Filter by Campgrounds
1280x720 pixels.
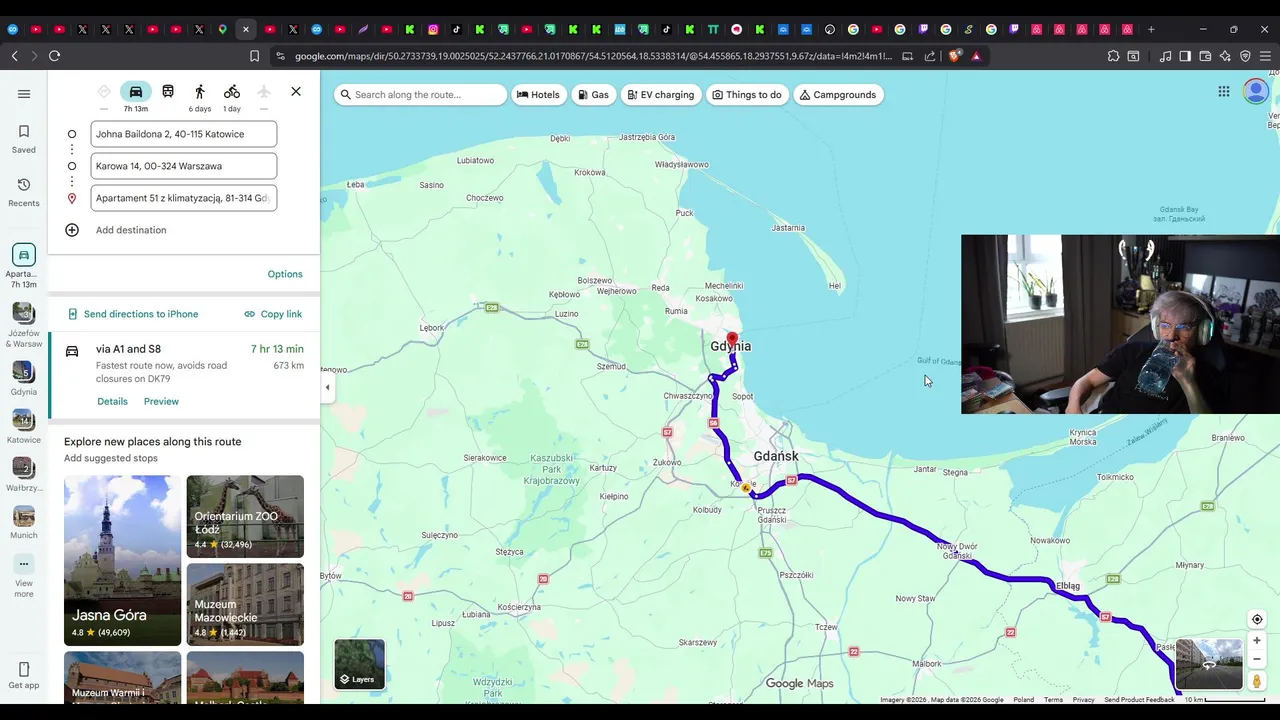(838, 95)
